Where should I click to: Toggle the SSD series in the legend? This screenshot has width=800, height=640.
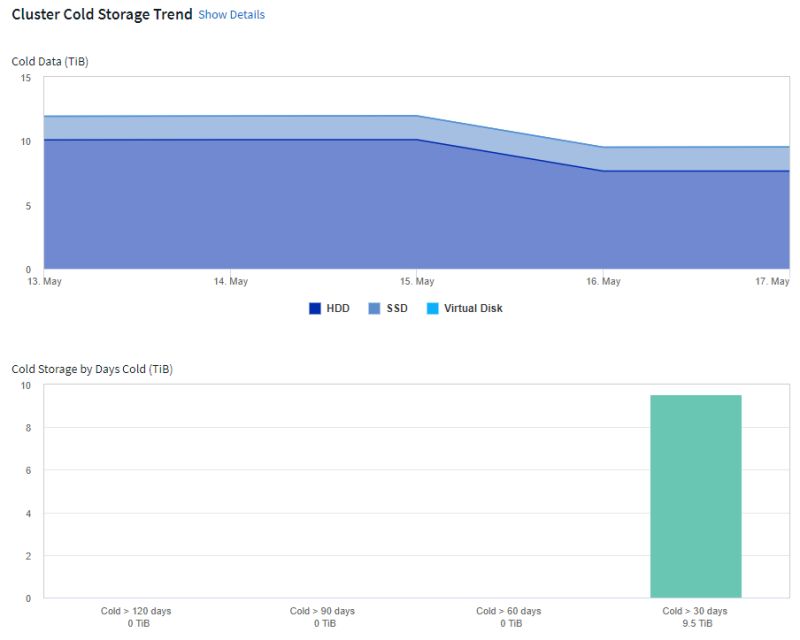394,308
